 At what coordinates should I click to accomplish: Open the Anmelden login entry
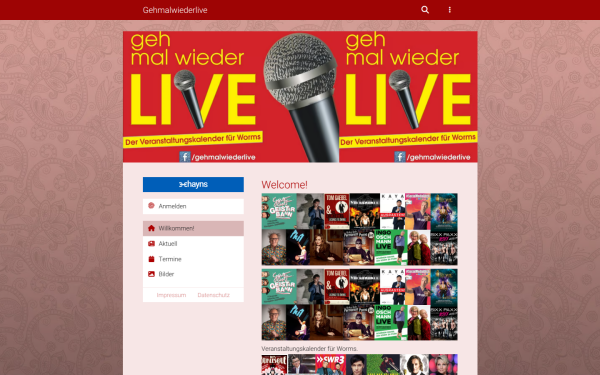pos(193,206)
